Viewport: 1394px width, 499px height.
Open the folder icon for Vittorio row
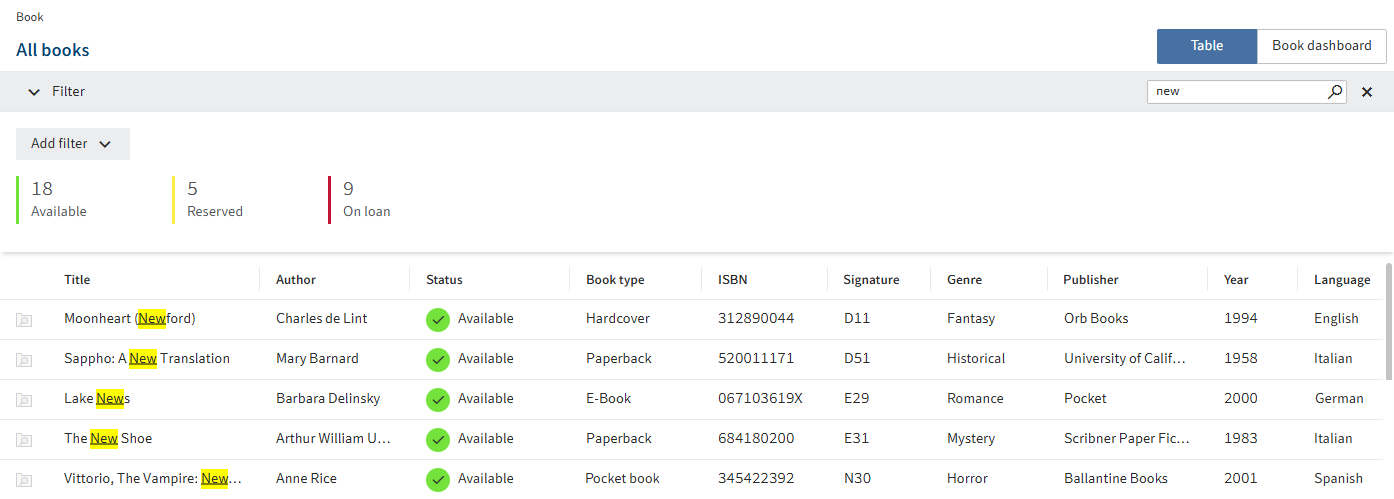24,480
